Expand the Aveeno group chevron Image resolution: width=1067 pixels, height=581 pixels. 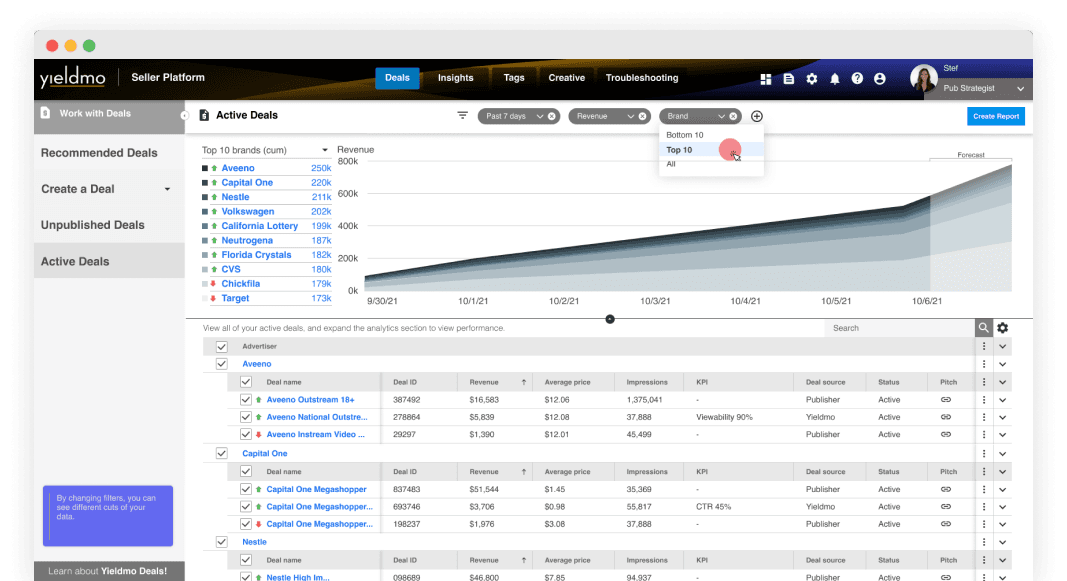tap(1002, 364)
